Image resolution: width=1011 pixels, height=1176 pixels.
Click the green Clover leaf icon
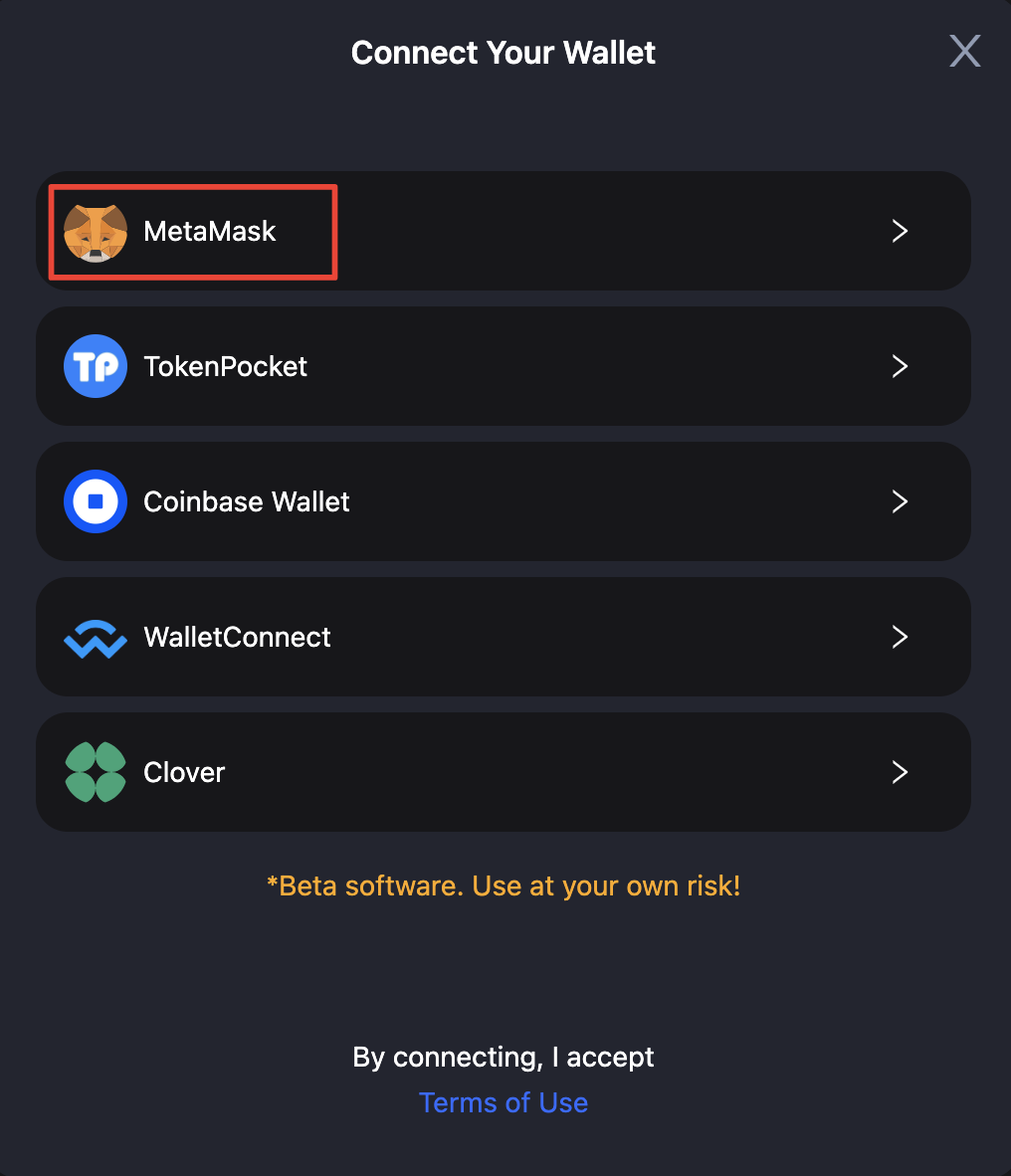(96, 772)
